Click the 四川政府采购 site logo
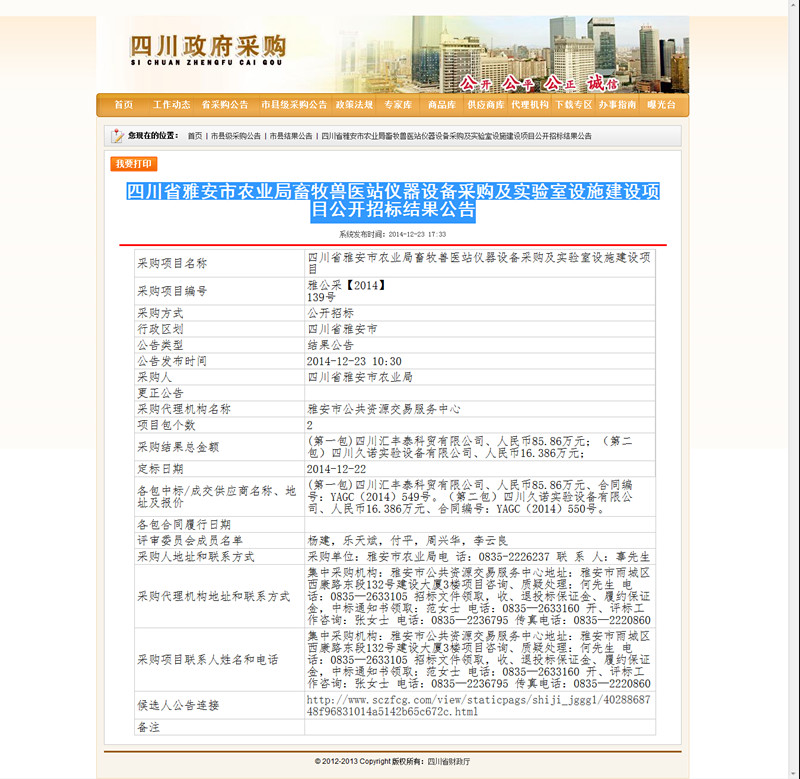 click(208, 49)
